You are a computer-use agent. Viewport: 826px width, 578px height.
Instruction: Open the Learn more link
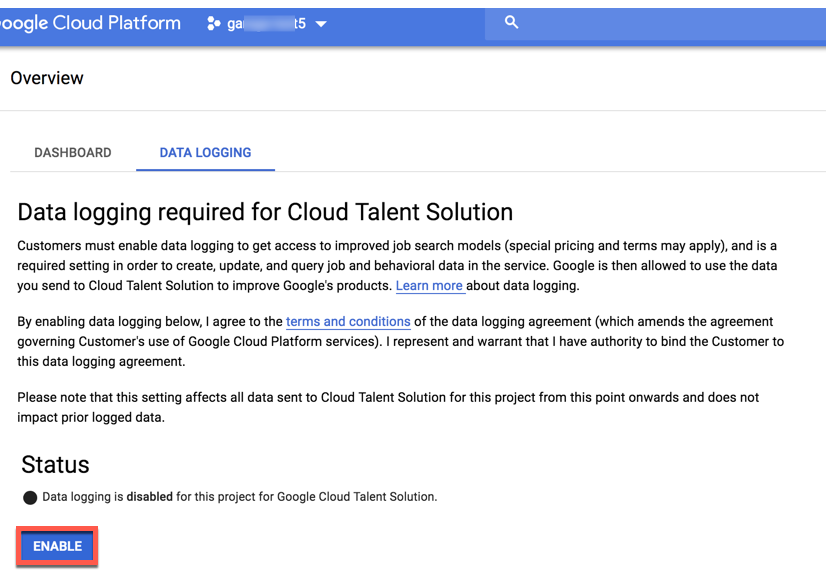coord(429,286)
